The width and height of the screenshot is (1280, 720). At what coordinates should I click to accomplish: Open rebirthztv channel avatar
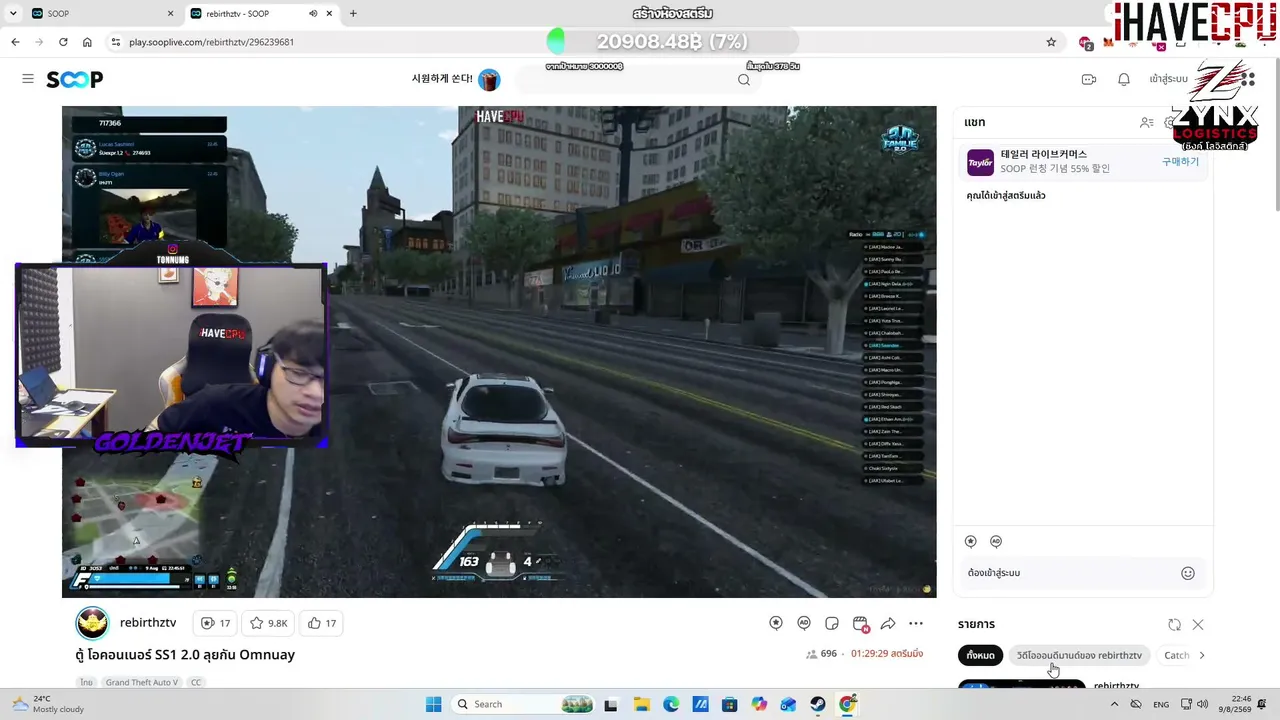[92, 623]
